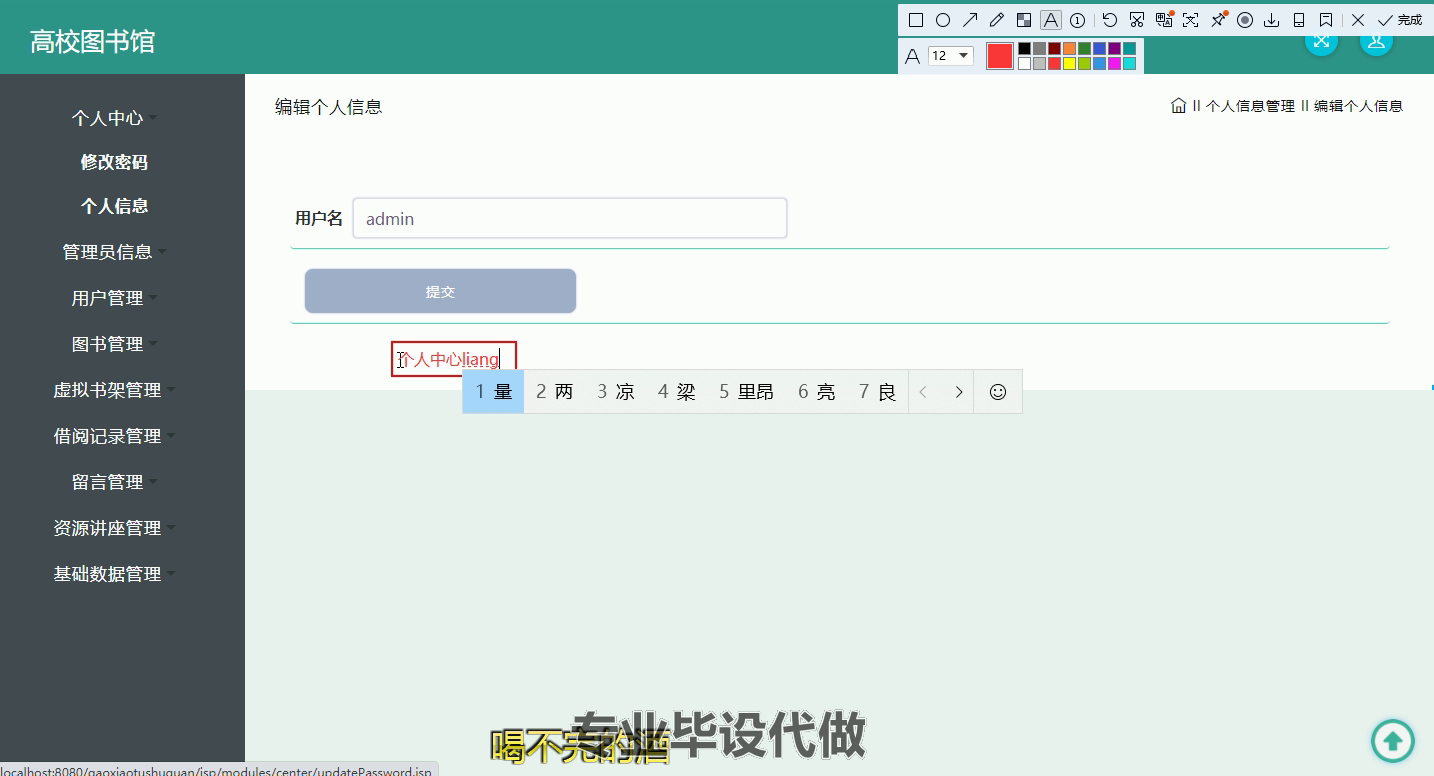The width and height of the screenshot is (1434, 776).
Task: Click the fullscreen icon in the header
Action: click(1322, 40)
